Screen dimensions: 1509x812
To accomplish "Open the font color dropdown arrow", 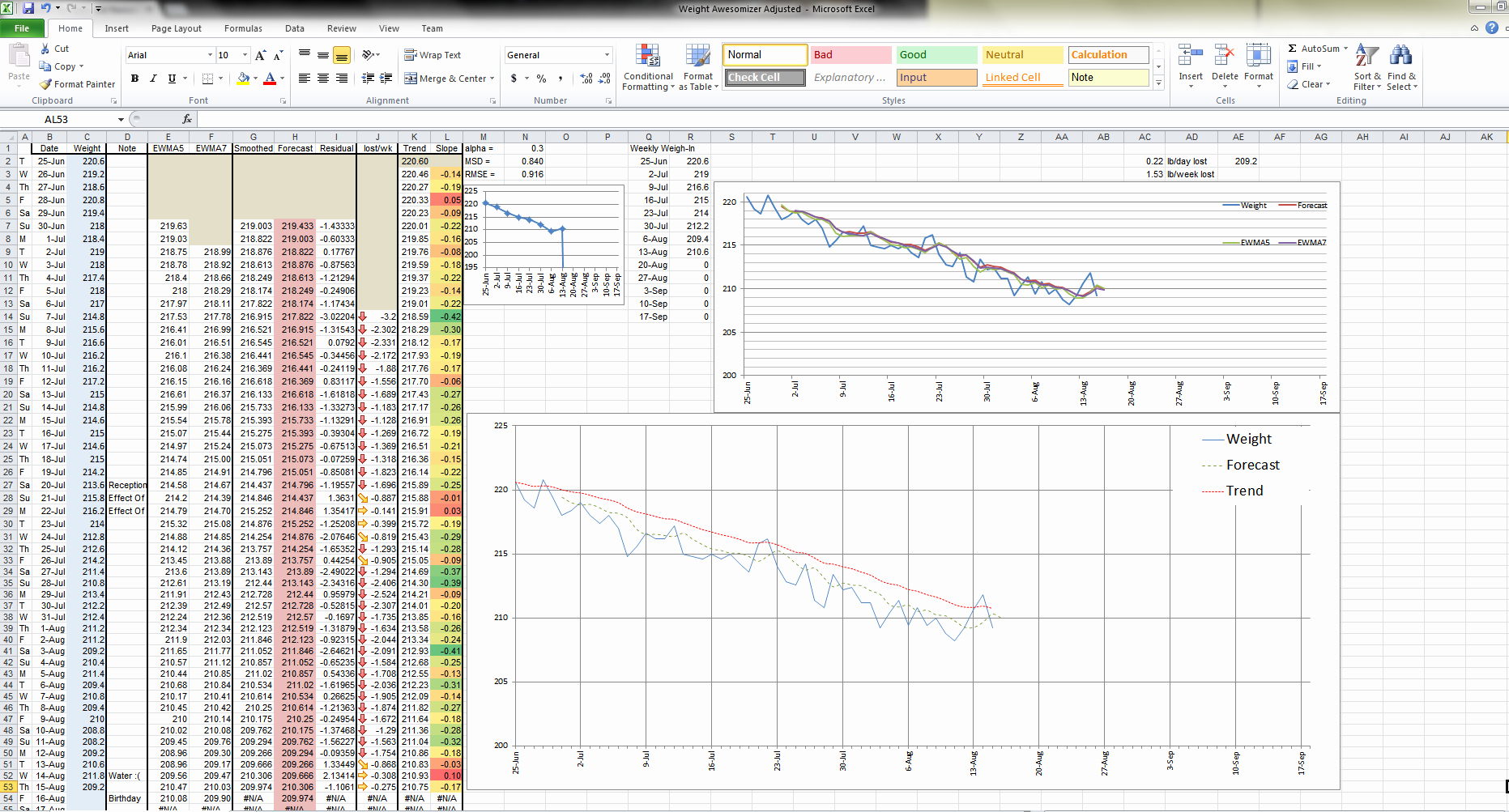I will coord(282,79).
